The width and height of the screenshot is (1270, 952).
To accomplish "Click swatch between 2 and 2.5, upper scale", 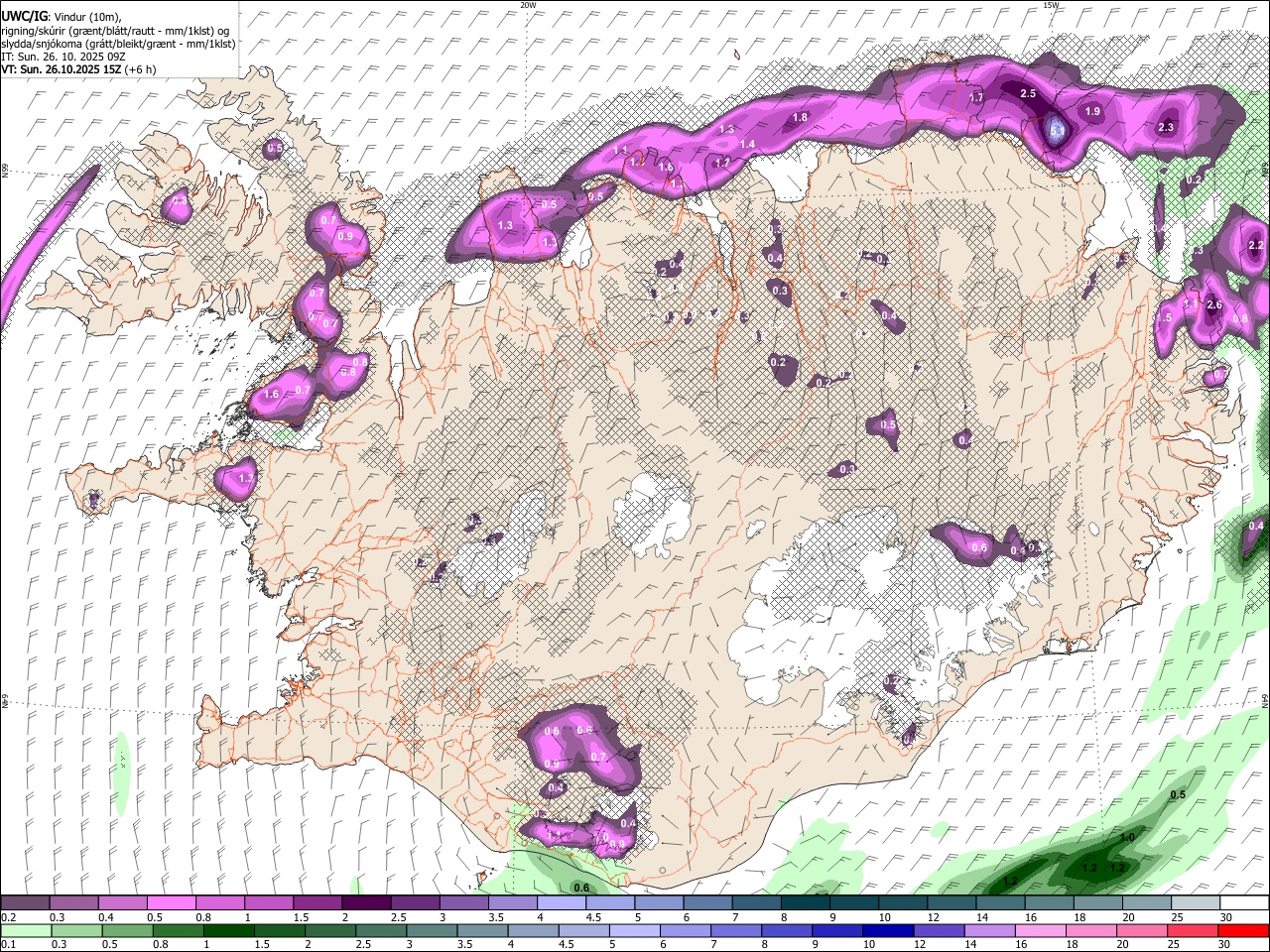I will [x=366, y=903].
